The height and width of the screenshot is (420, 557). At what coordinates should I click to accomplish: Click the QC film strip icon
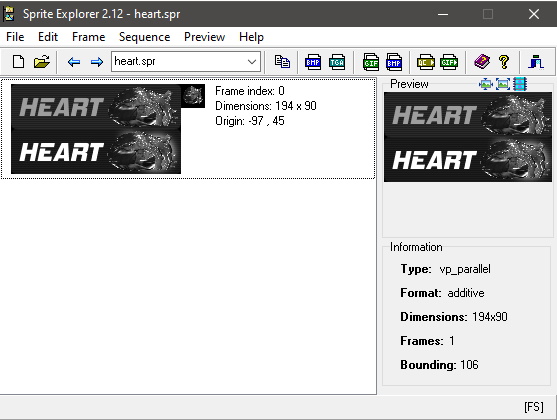426,62
